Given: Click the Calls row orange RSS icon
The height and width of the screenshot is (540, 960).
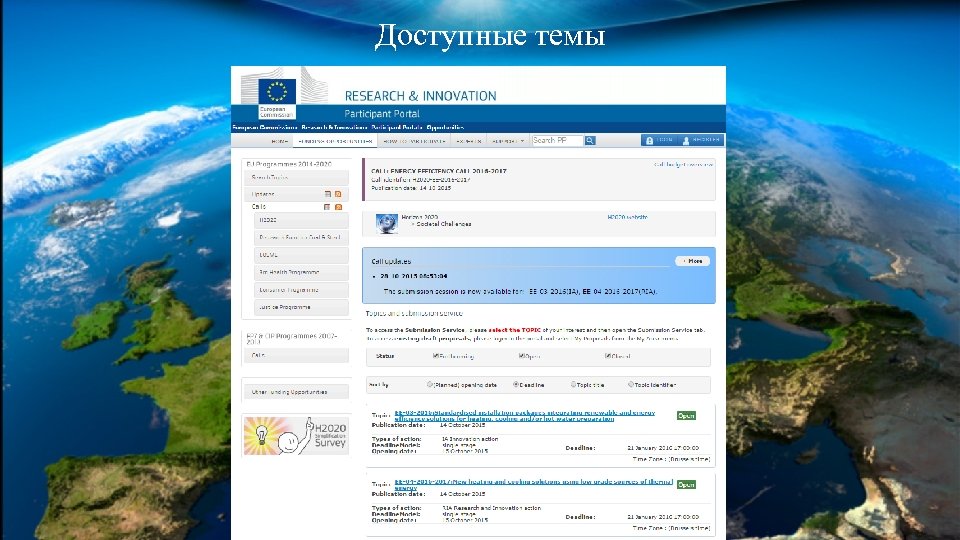Looking at the screenshot, I should (338, 207).
